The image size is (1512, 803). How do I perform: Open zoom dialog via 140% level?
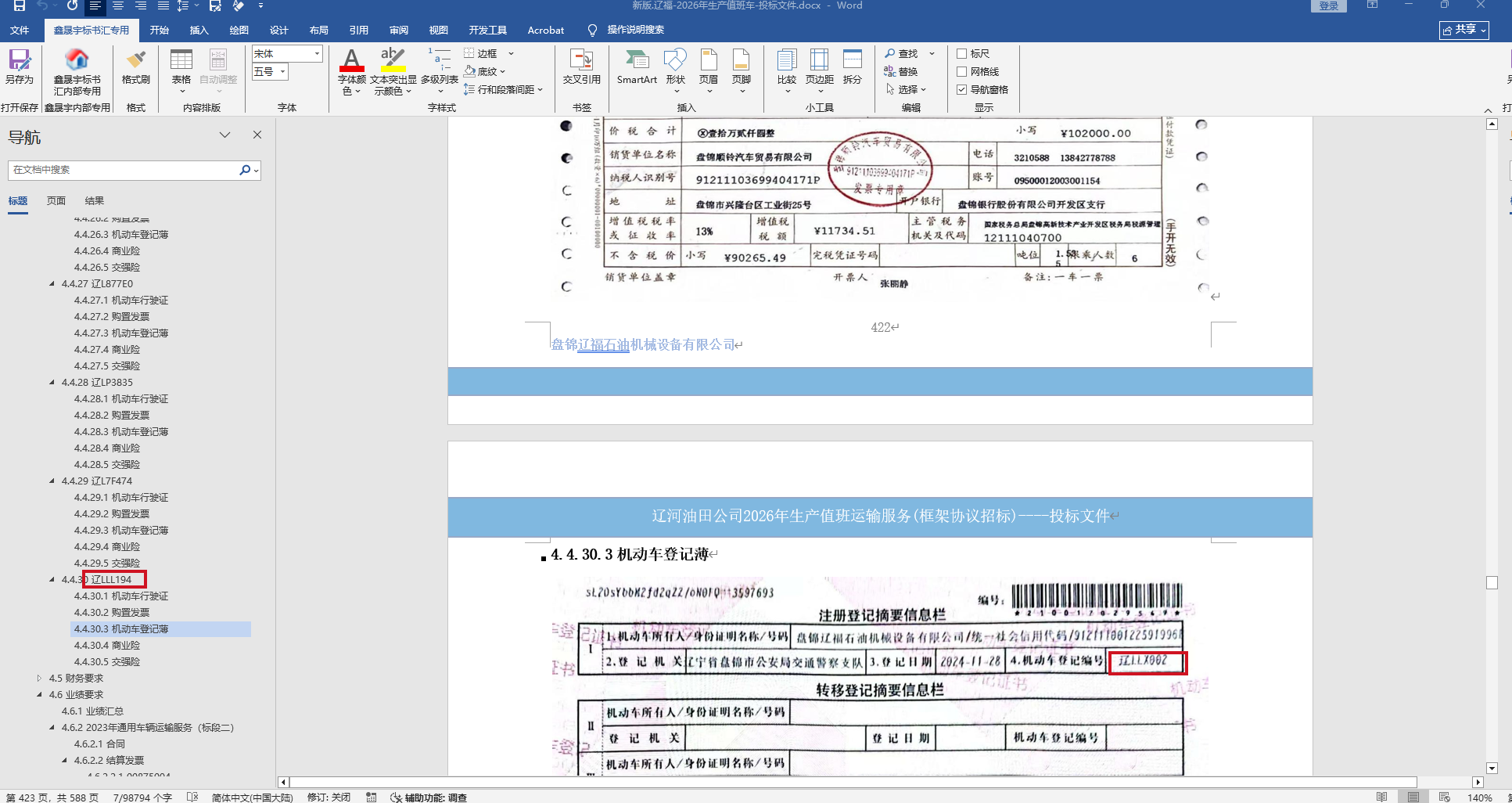point(1480,798)
